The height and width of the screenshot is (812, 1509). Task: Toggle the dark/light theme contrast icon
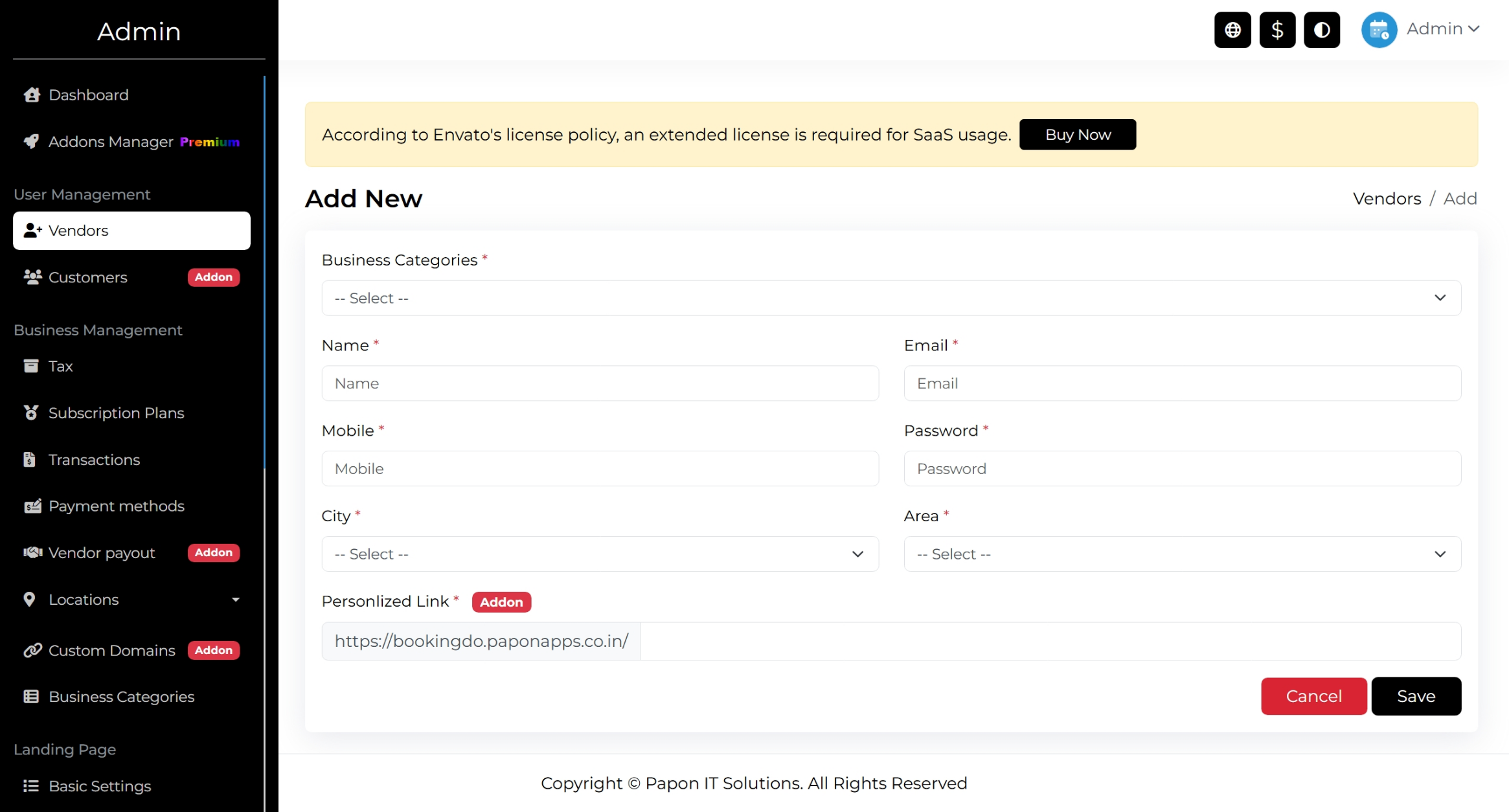coord(1321,30)
